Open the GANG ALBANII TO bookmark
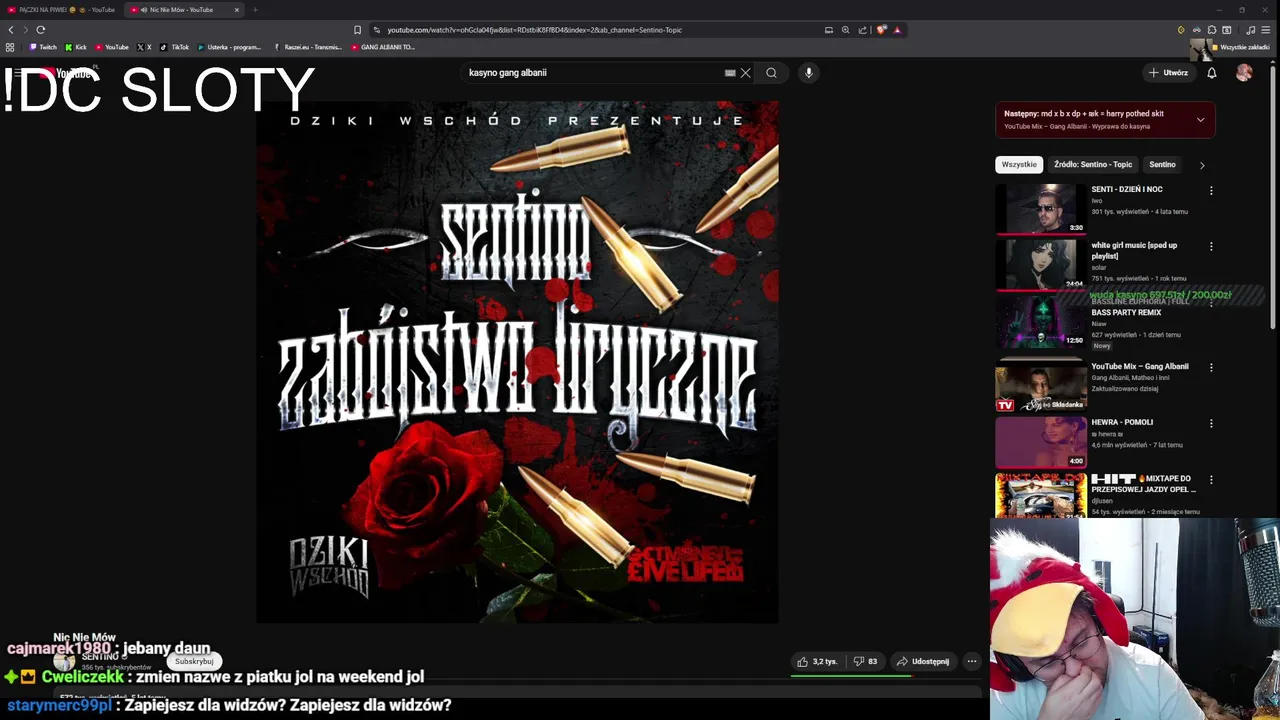1280x720 pixels. tap(383, 47)
